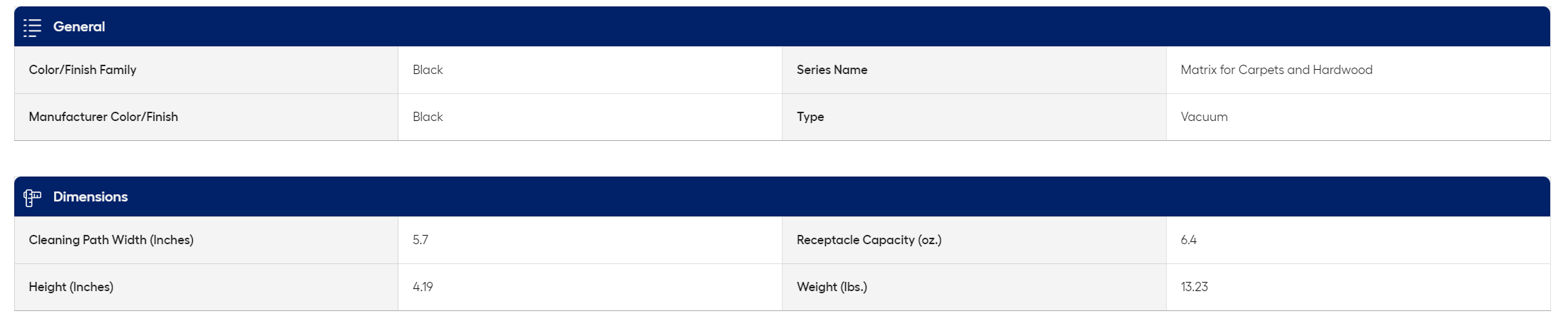
Task: Click the Type label cell
Action: [x=974, y=117]
